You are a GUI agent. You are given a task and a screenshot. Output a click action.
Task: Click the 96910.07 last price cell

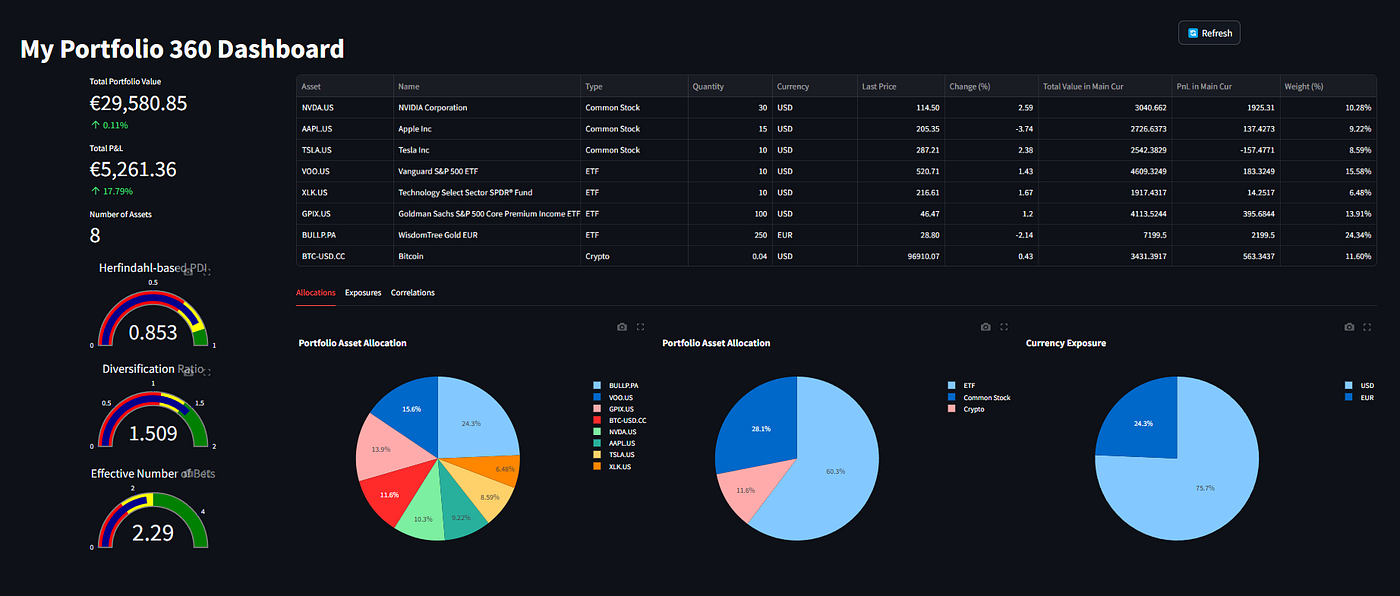coord(900,256)
